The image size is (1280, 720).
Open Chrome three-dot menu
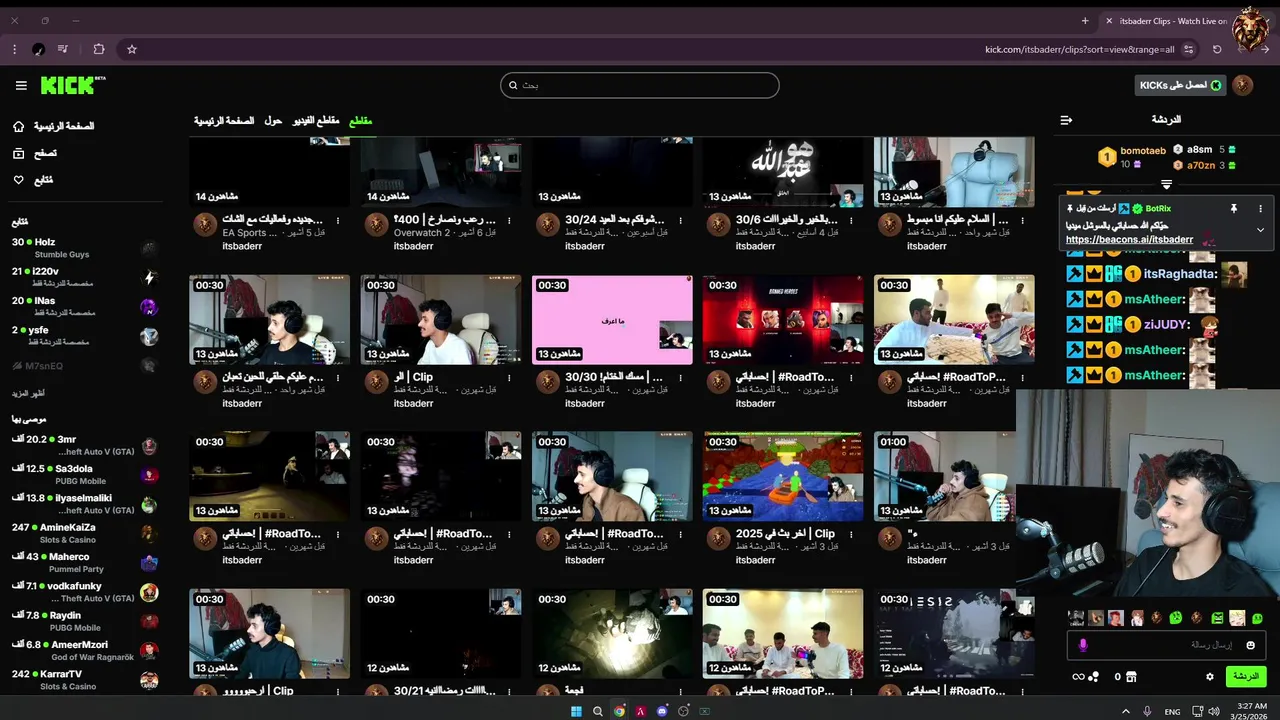(14, 49)
